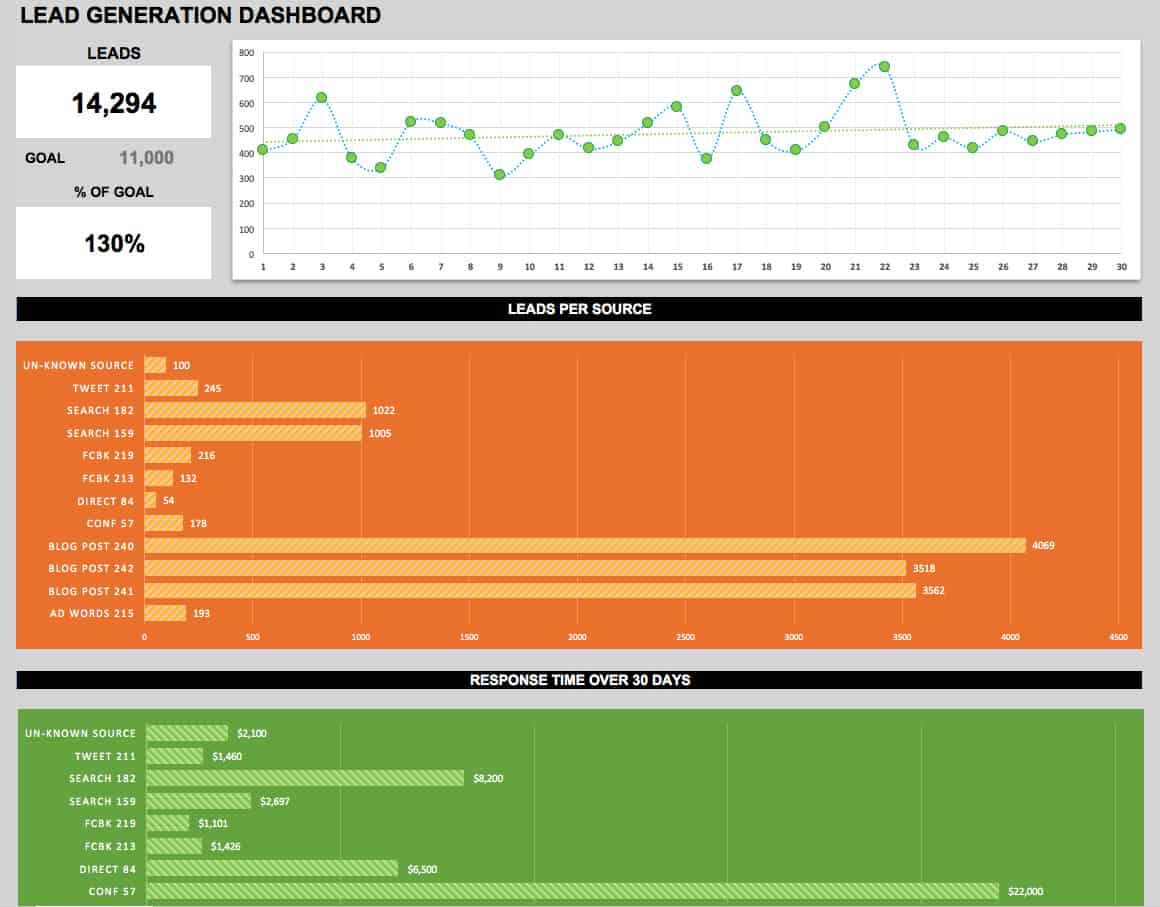Select the Un-known Source label in orange chart

pos(79,366)
